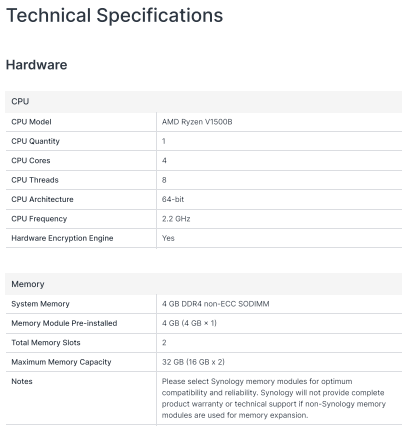Click the Memory table header row
Viewport: 407px width, 431px height.
point(203,284)
